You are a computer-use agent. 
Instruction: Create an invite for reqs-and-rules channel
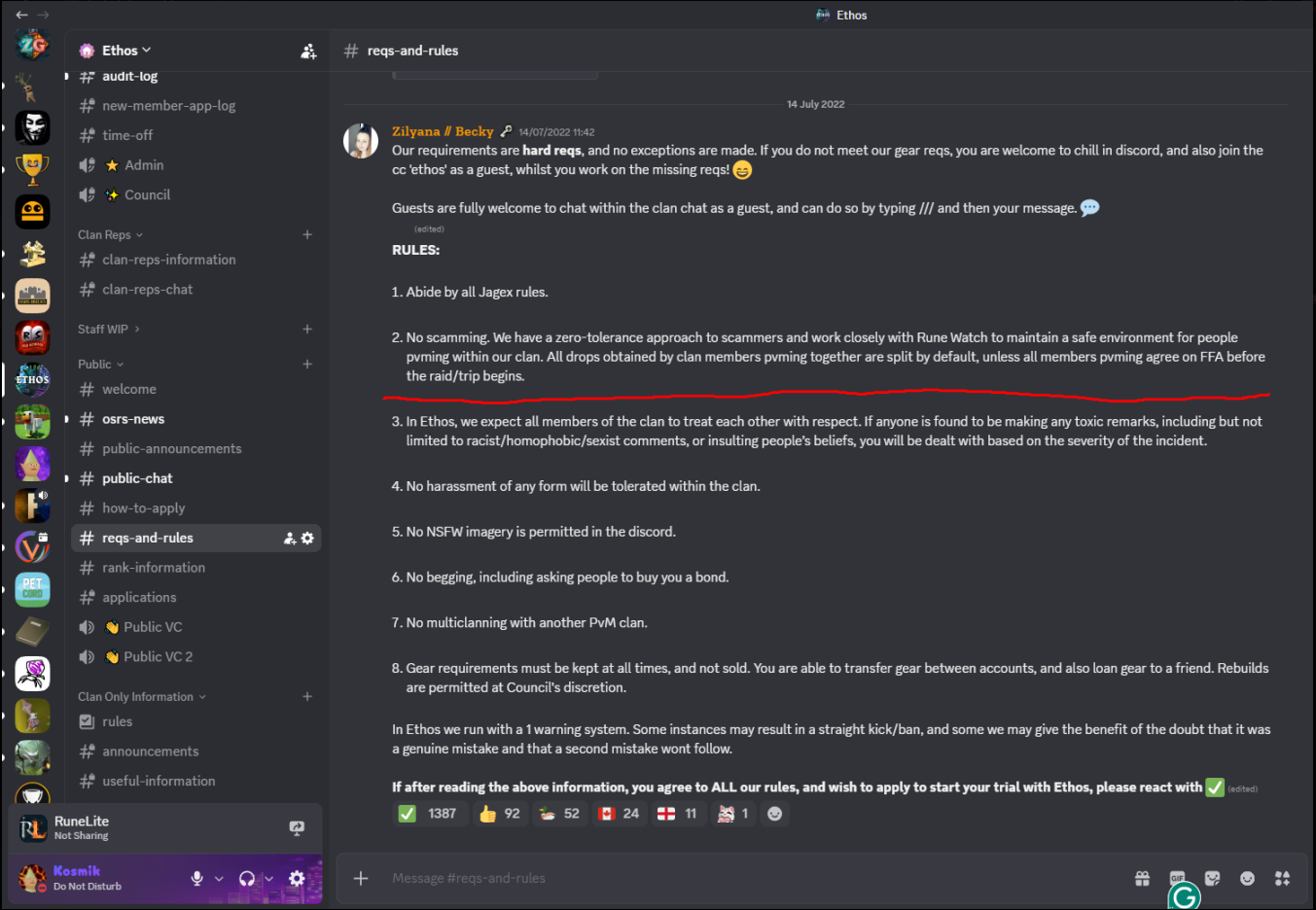click(x=290, y=538)
